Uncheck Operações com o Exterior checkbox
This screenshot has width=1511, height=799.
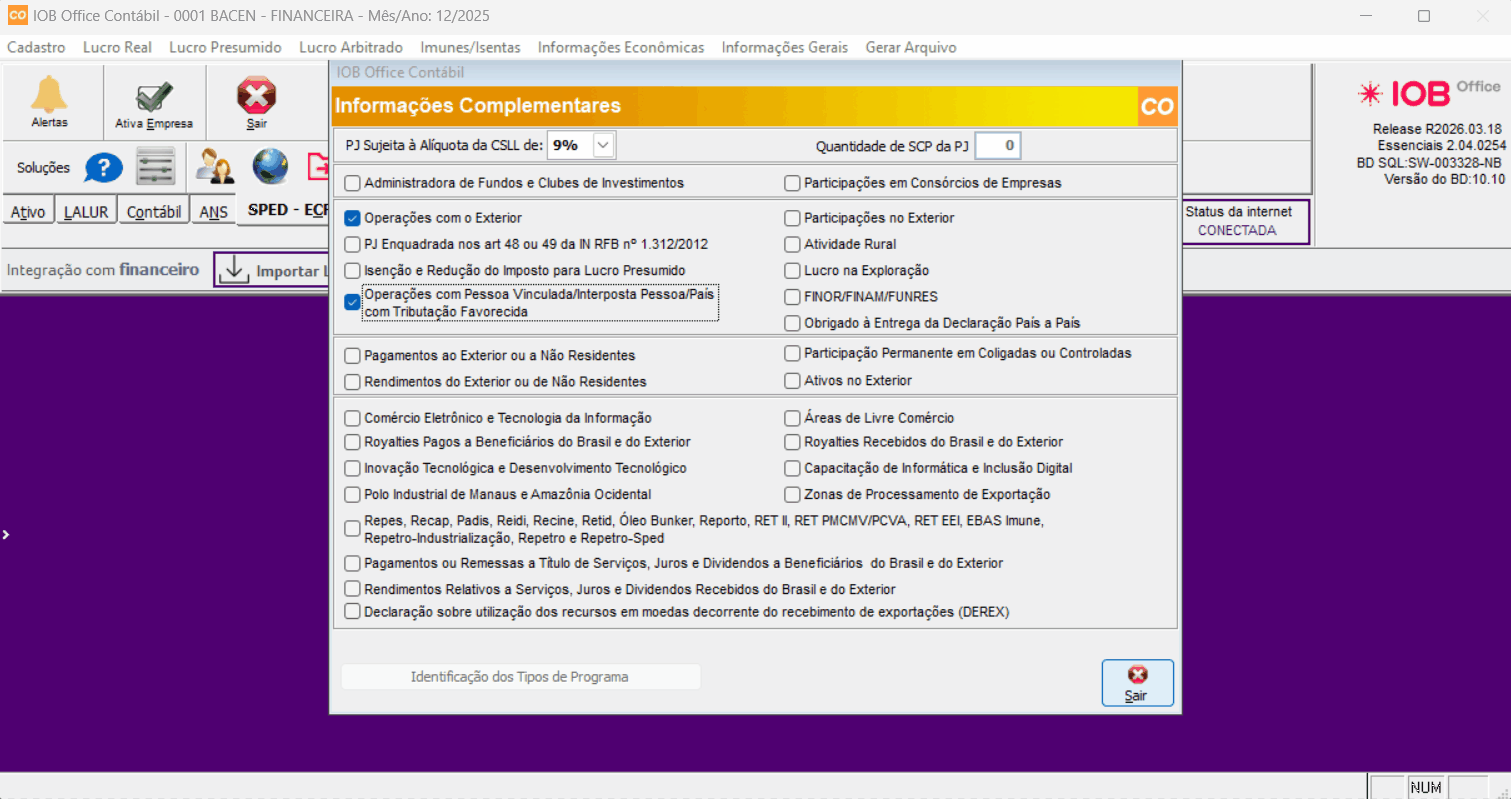352,218
